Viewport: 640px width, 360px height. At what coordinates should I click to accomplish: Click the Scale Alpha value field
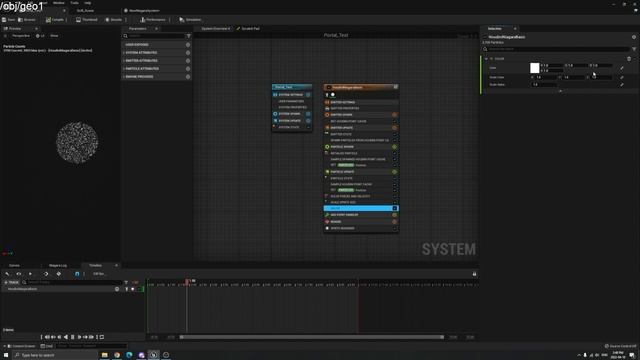pyautogui.click(x=544, y=84)
